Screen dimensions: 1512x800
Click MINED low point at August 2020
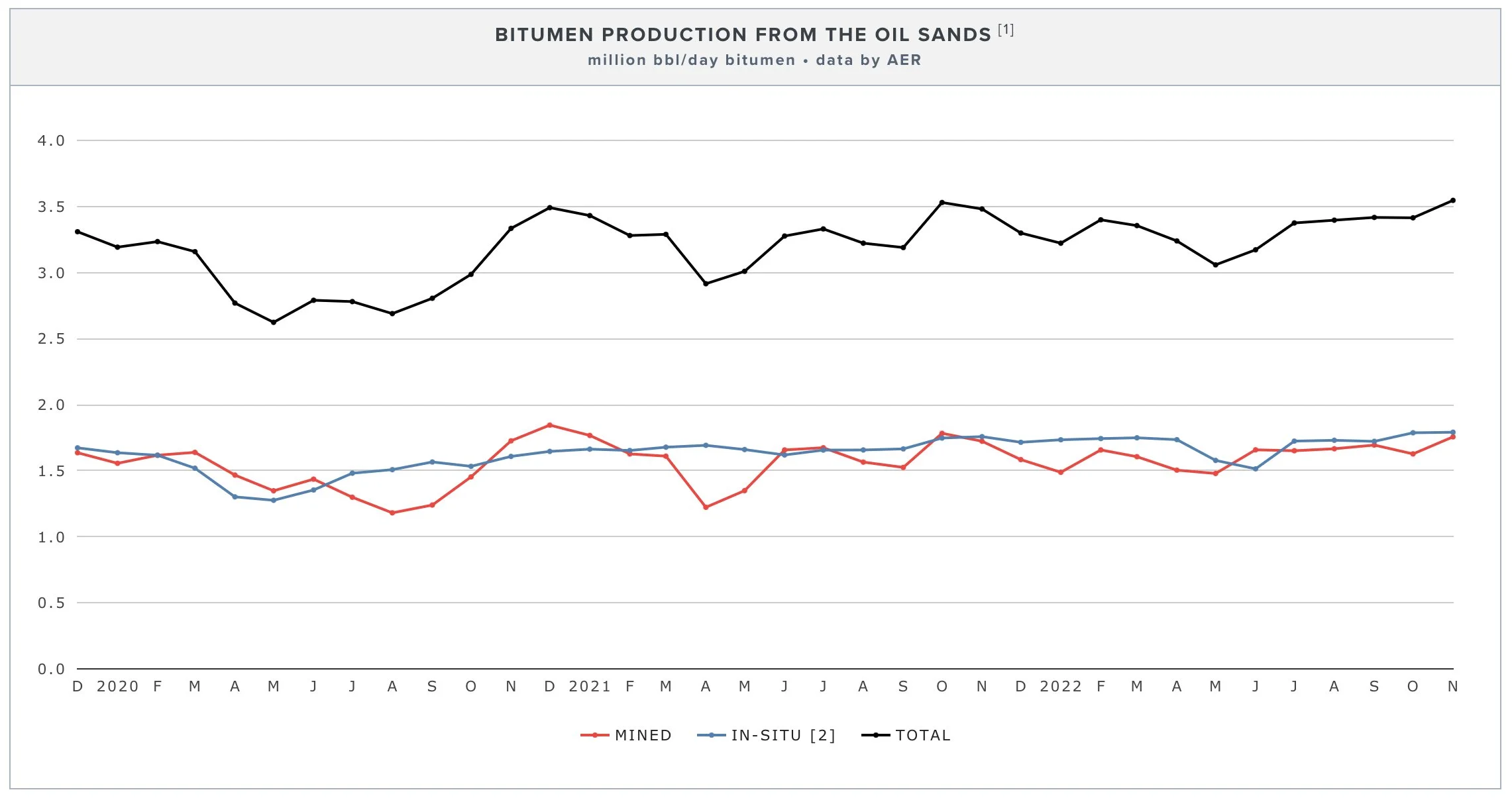(x=392, y=513)
